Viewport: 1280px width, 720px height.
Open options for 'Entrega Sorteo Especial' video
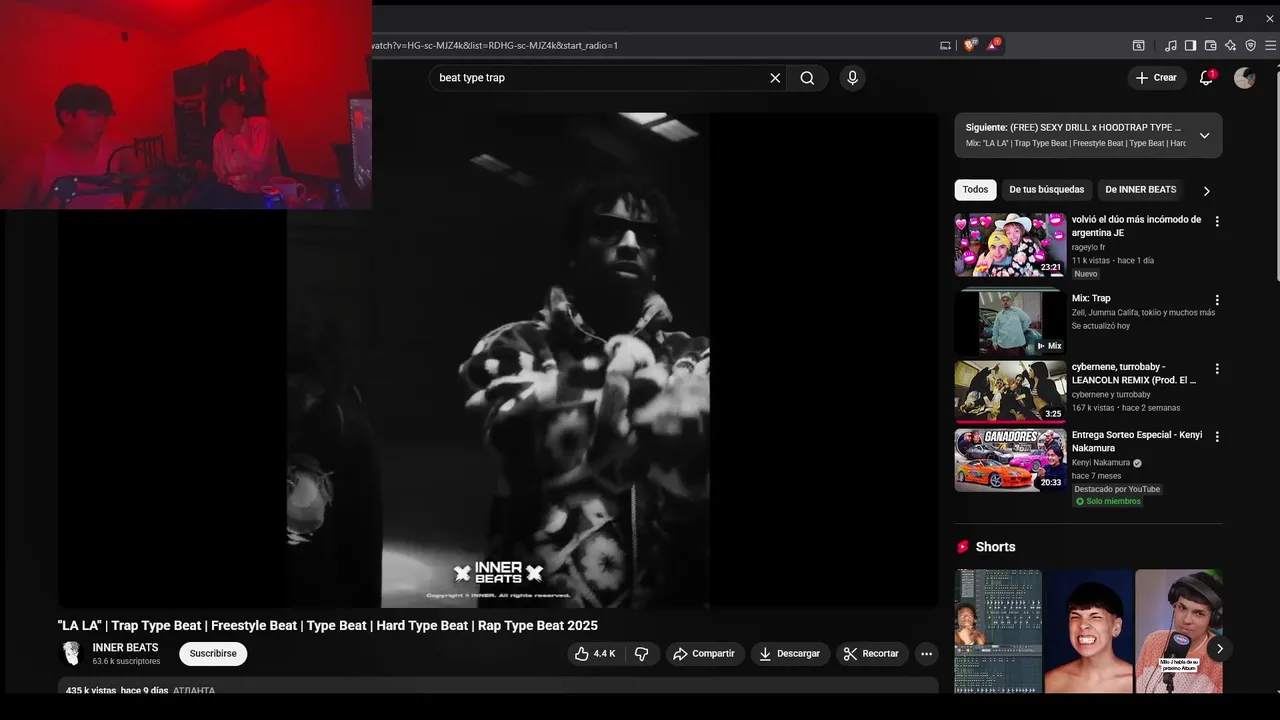coord(1217,437)
